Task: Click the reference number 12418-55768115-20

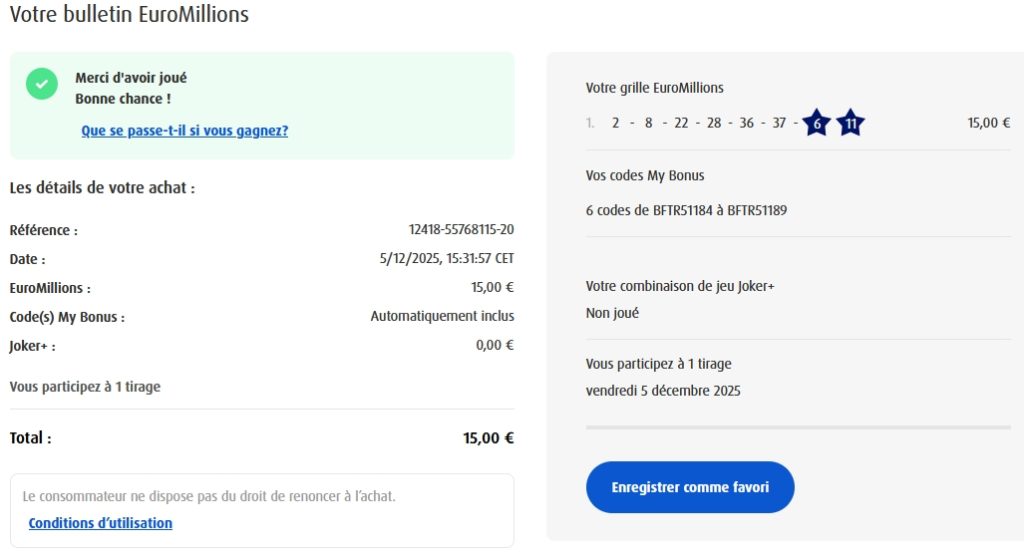Action: click(x=461, y=230)
